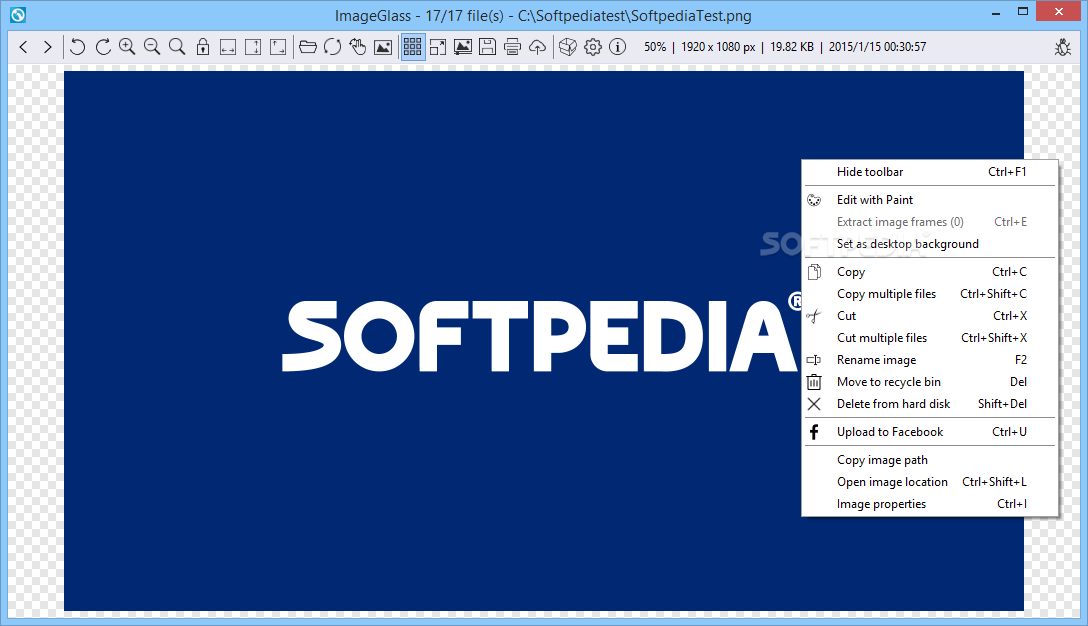Select Edit with Paint

click(930, 200)
